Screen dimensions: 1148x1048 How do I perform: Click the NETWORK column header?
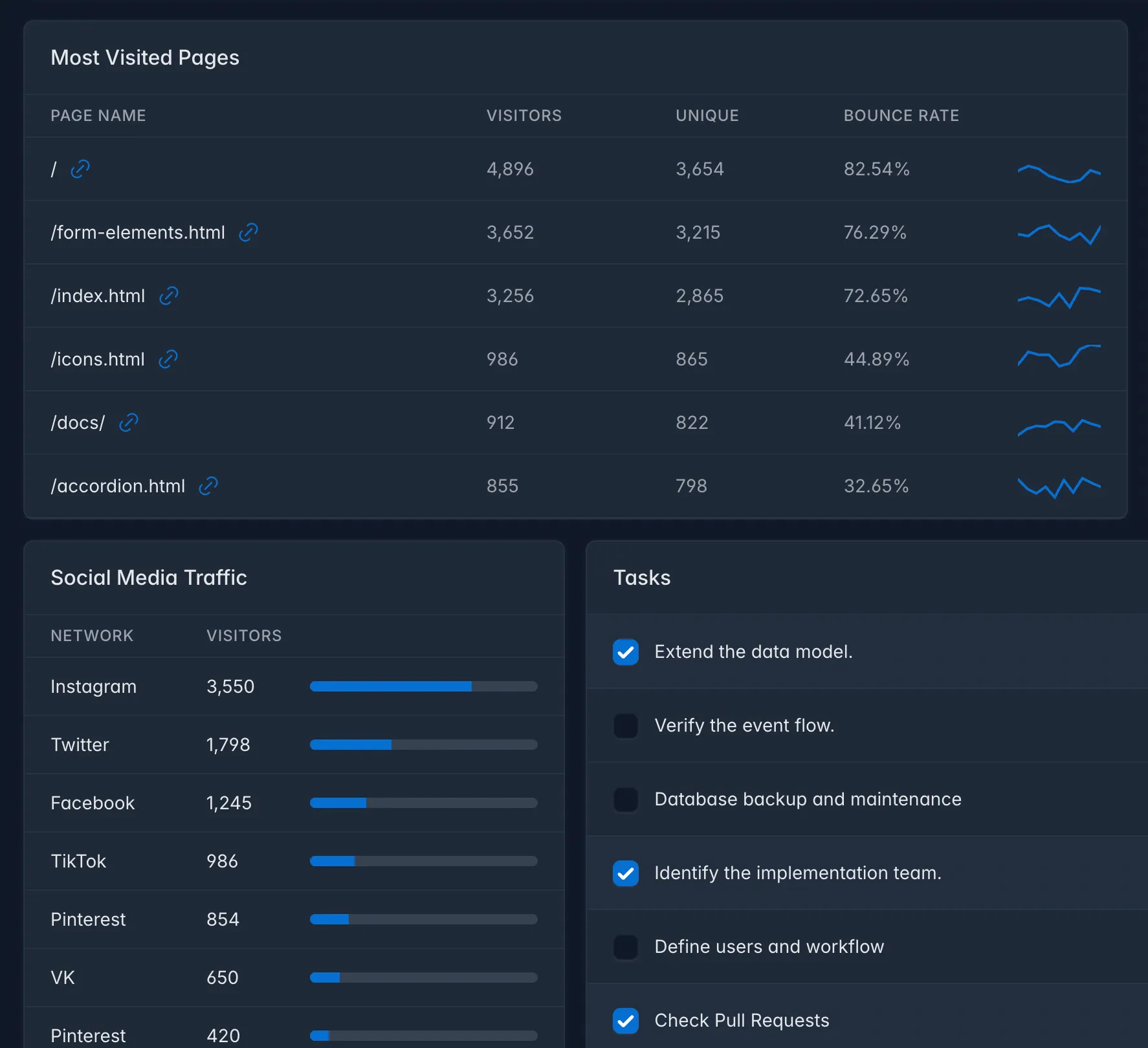coord(92,636)
